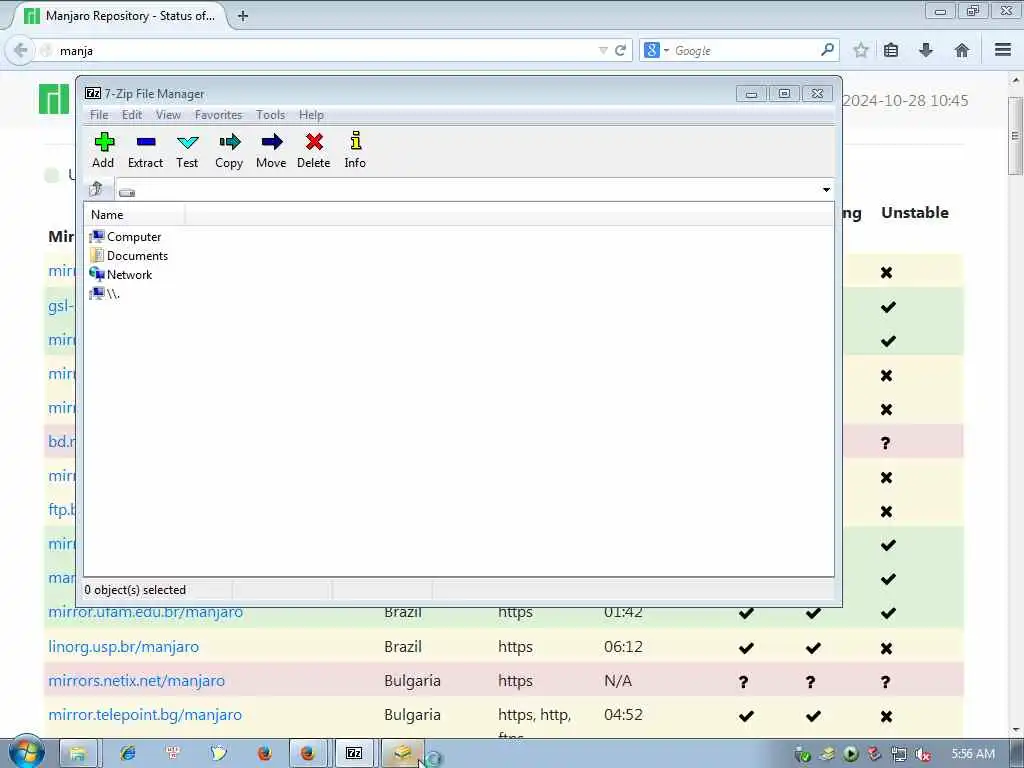Sort by the Name column header
The image size is (1024, 768).
pos(135,215)
